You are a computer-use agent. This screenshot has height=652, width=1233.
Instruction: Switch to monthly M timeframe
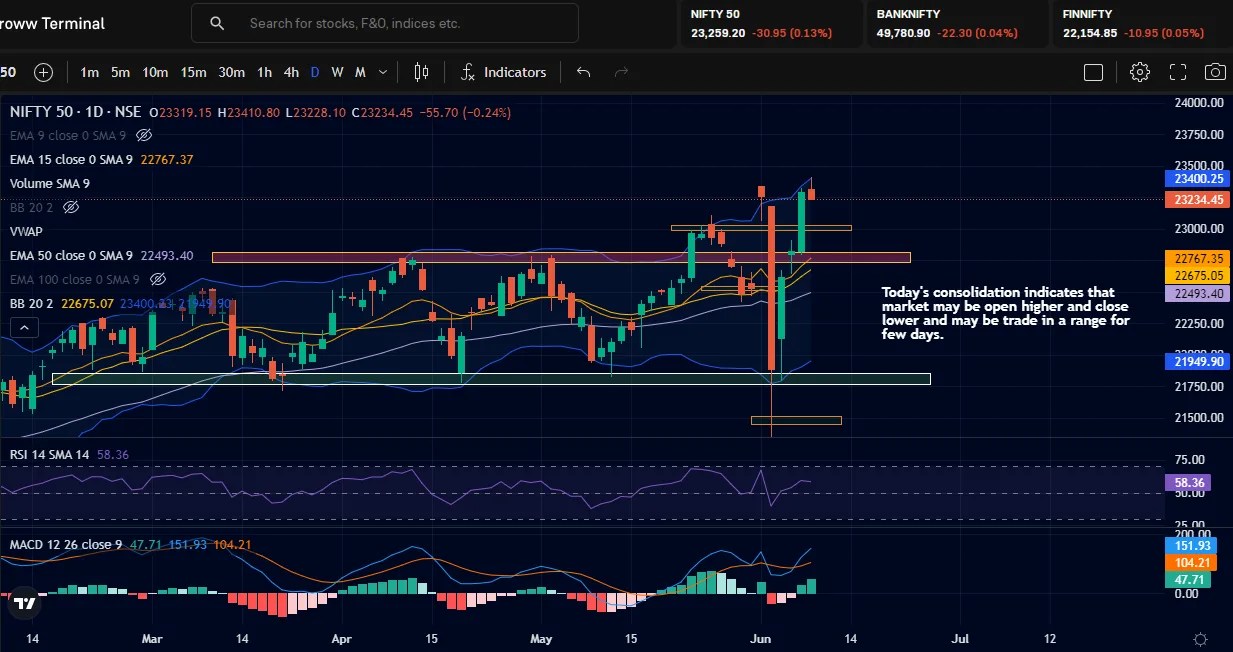coord(360,72)
